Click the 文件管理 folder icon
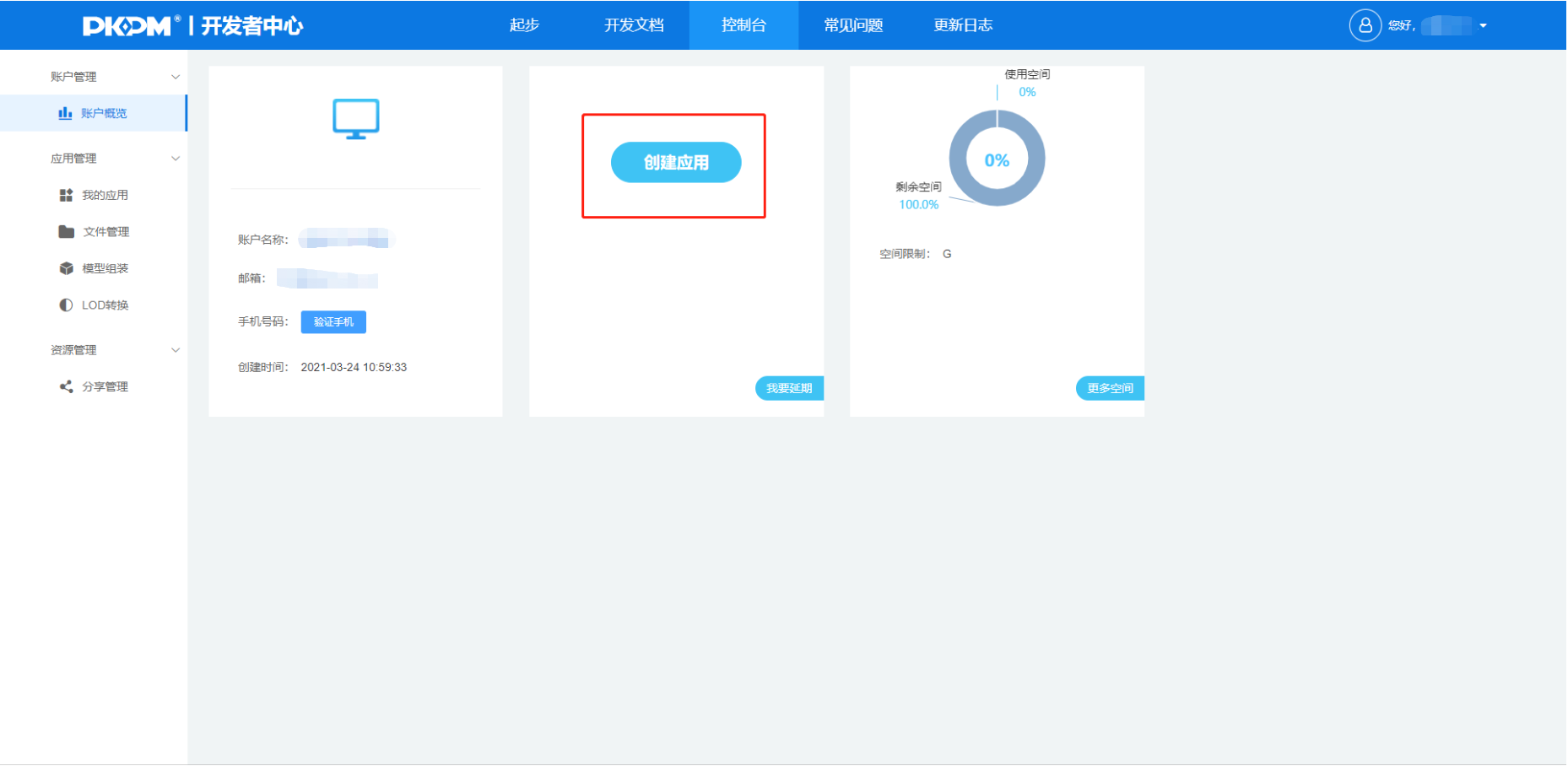Screen dimensions: 1568x766 66,232
